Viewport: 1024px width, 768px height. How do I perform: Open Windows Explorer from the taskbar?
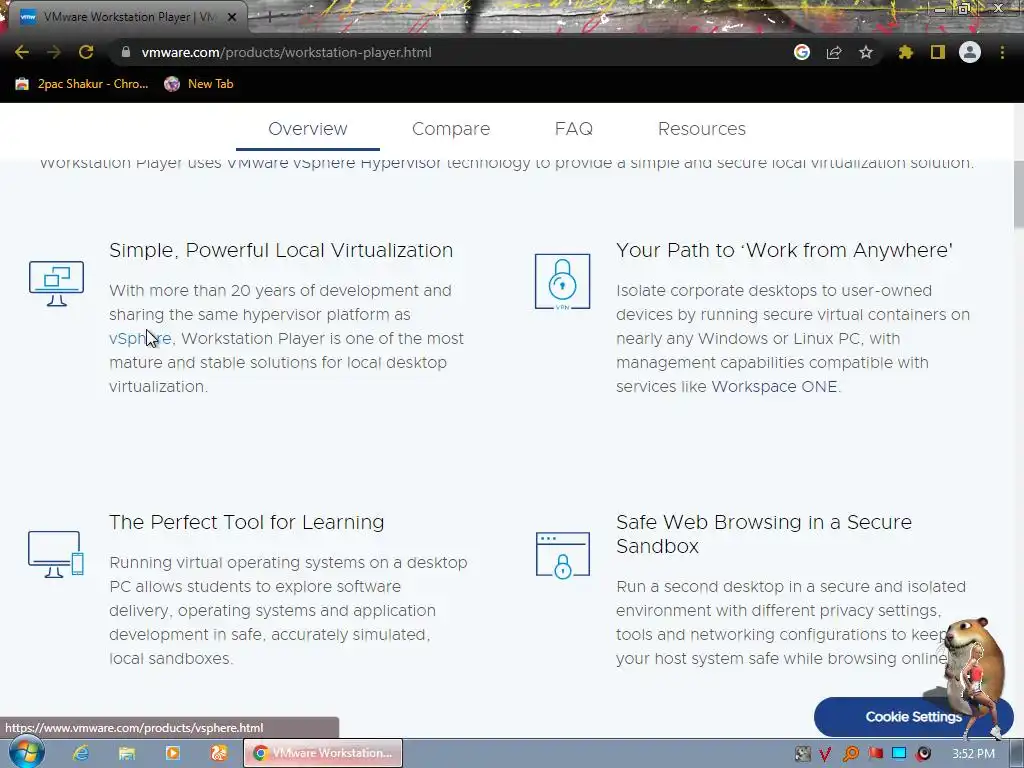point(127,753)
